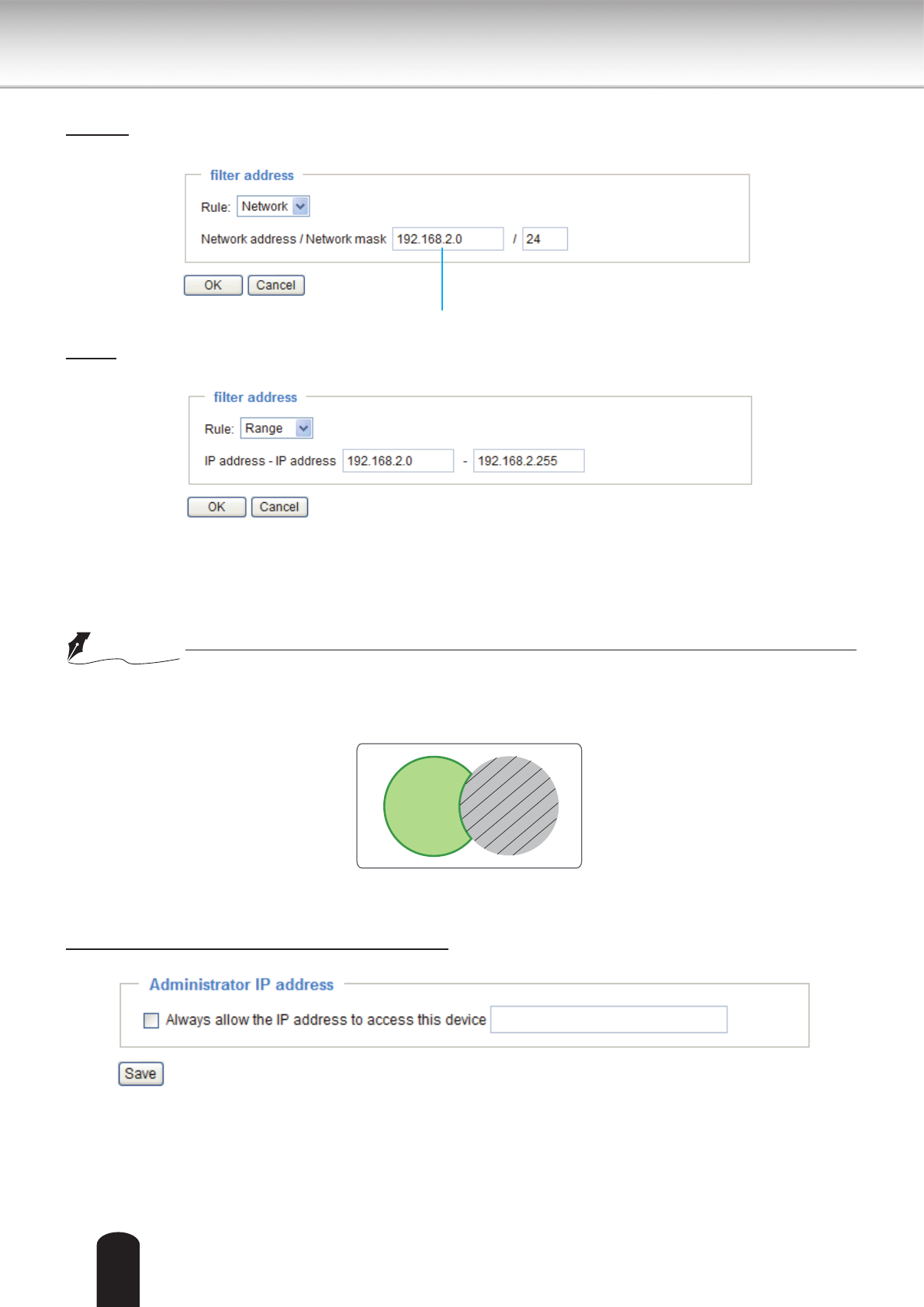Select the starting IP address field in Range
This screenshot has width=924, height=1307.
tap(398, 461)
